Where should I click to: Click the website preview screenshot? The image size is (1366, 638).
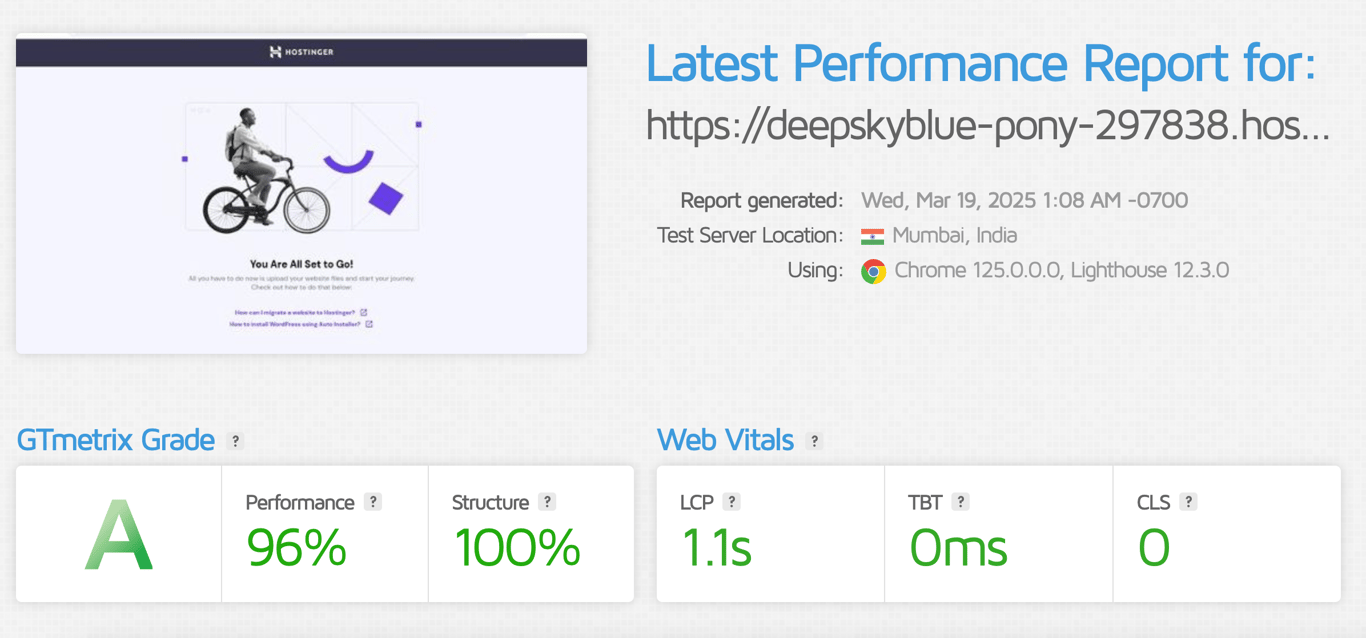pyautogui.click(x=301, y=193)
